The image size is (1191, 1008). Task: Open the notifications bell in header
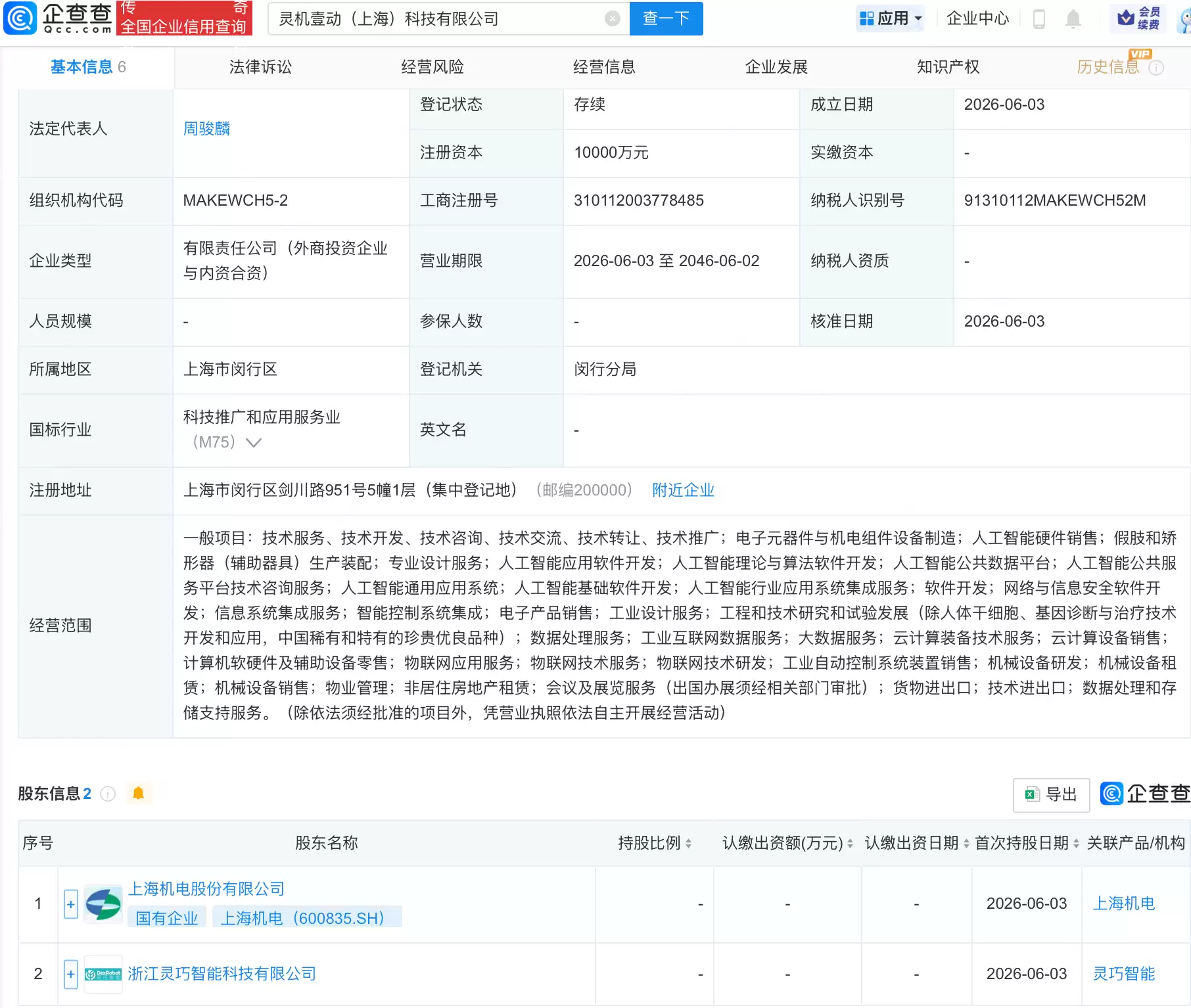(x=1073, y=19)
